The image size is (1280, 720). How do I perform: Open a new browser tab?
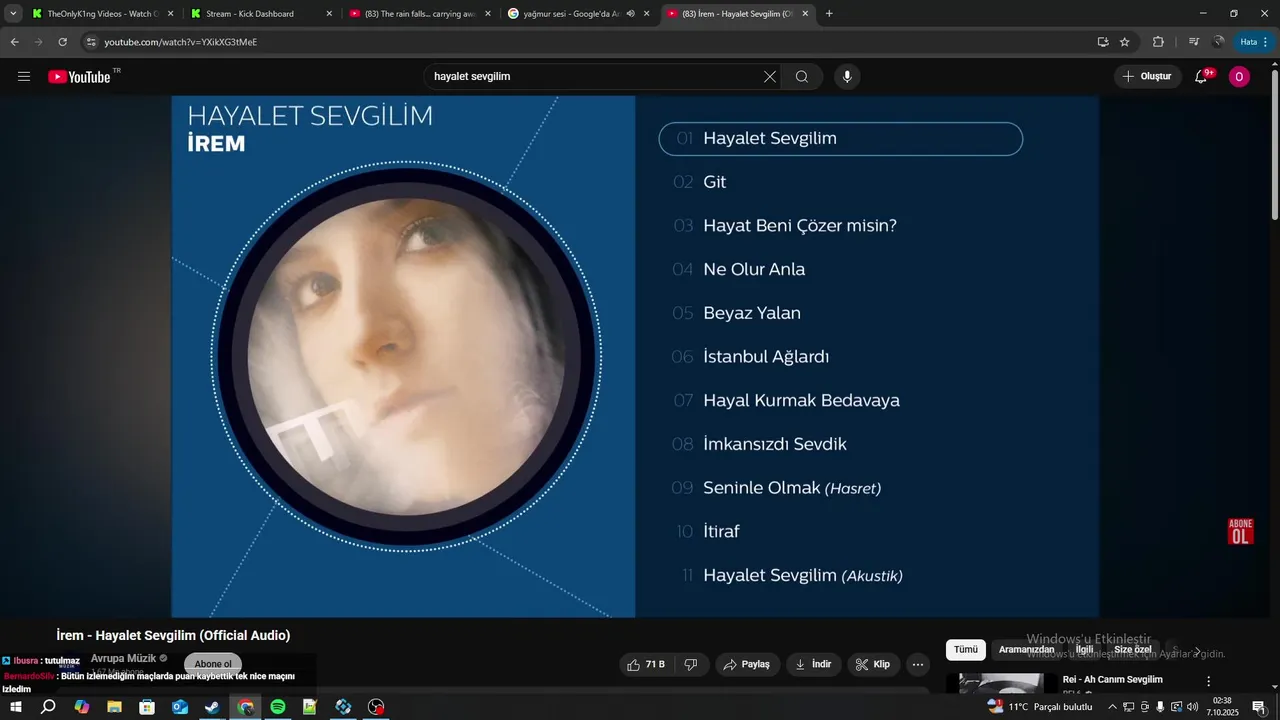pyautogui.click(x=829, y=14)
